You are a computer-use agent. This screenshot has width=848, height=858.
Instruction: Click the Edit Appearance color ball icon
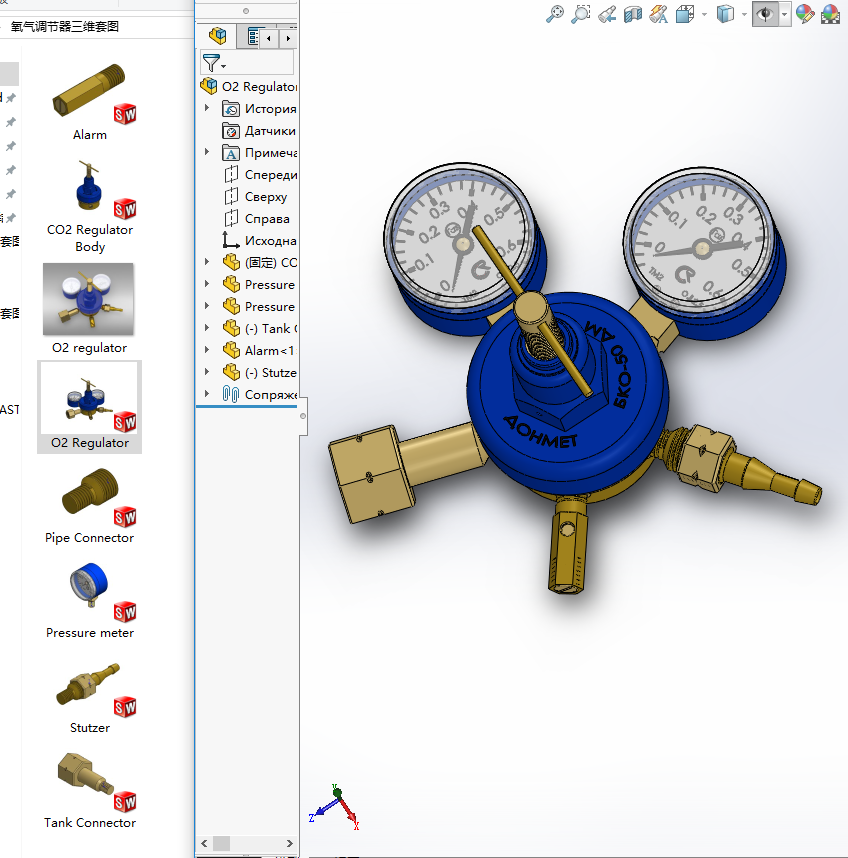coord(805,14)
